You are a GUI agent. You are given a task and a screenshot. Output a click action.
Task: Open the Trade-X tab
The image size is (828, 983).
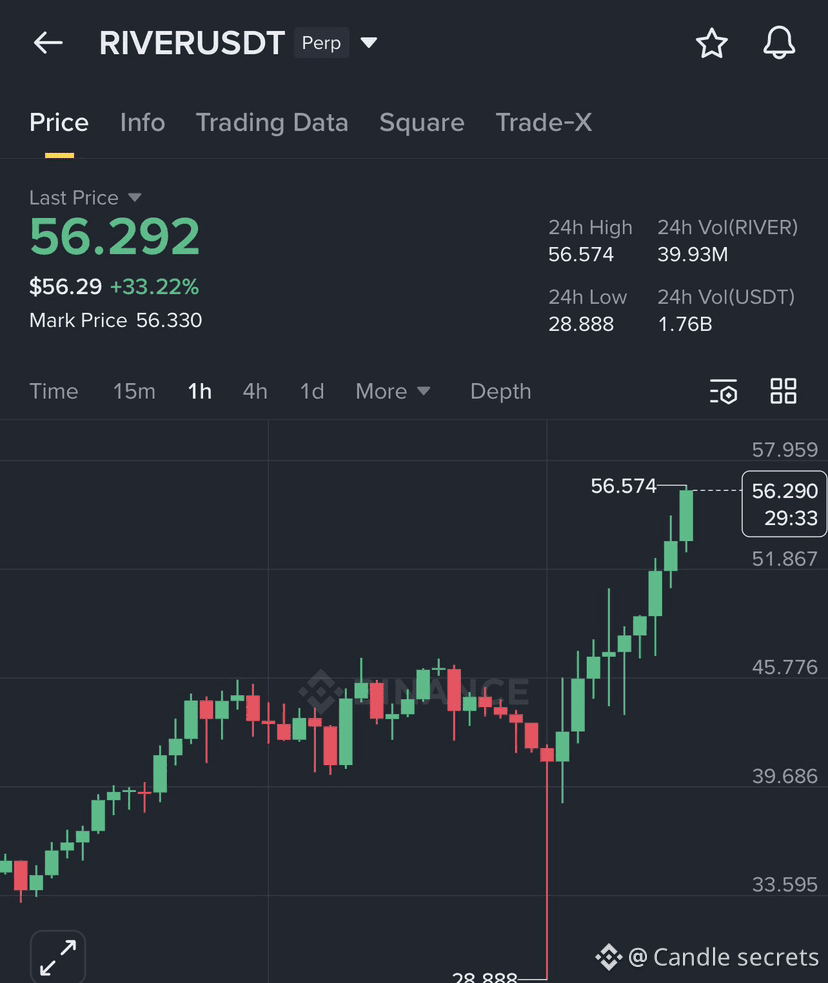click(x=543, y=123)
